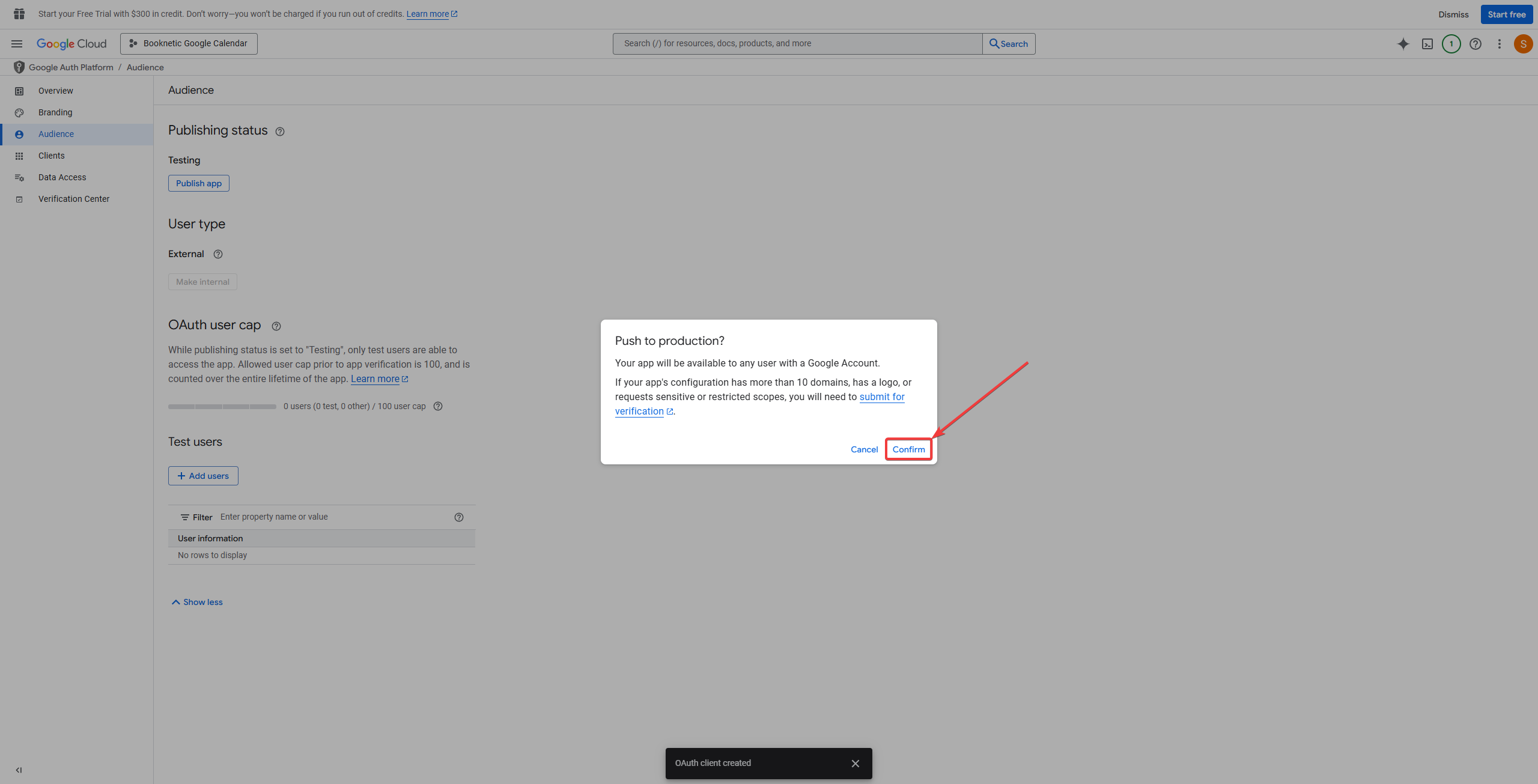
Task: Open Branding in the sidebar
Action: click(77, 112)
